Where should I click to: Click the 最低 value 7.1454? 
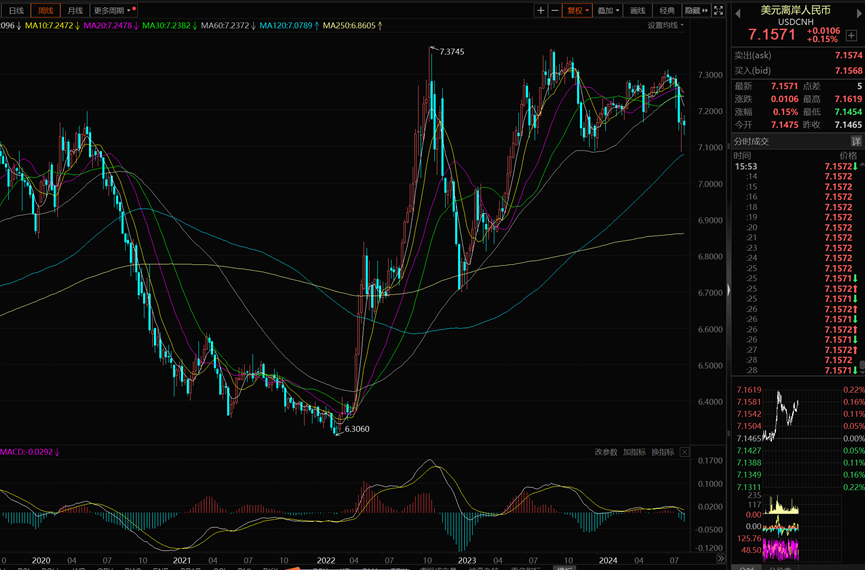tap(848, 112)
